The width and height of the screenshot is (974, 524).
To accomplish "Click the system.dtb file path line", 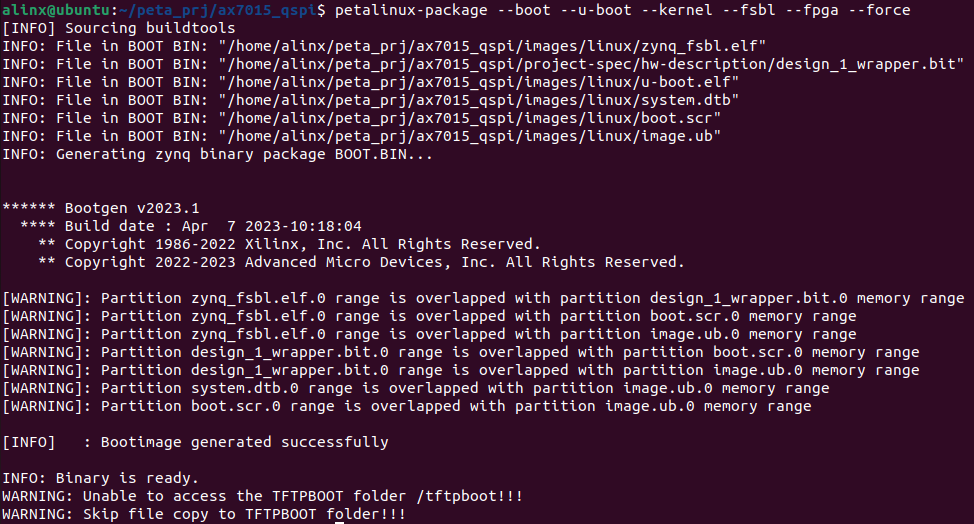I will [x=370, y=100].
